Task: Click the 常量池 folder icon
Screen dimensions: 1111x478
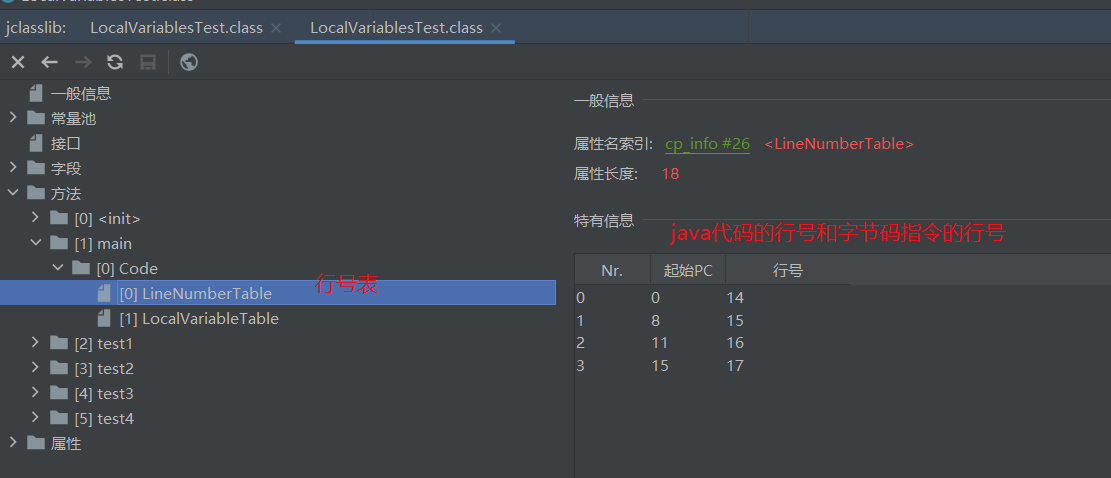Action: (x=36, y=118)
